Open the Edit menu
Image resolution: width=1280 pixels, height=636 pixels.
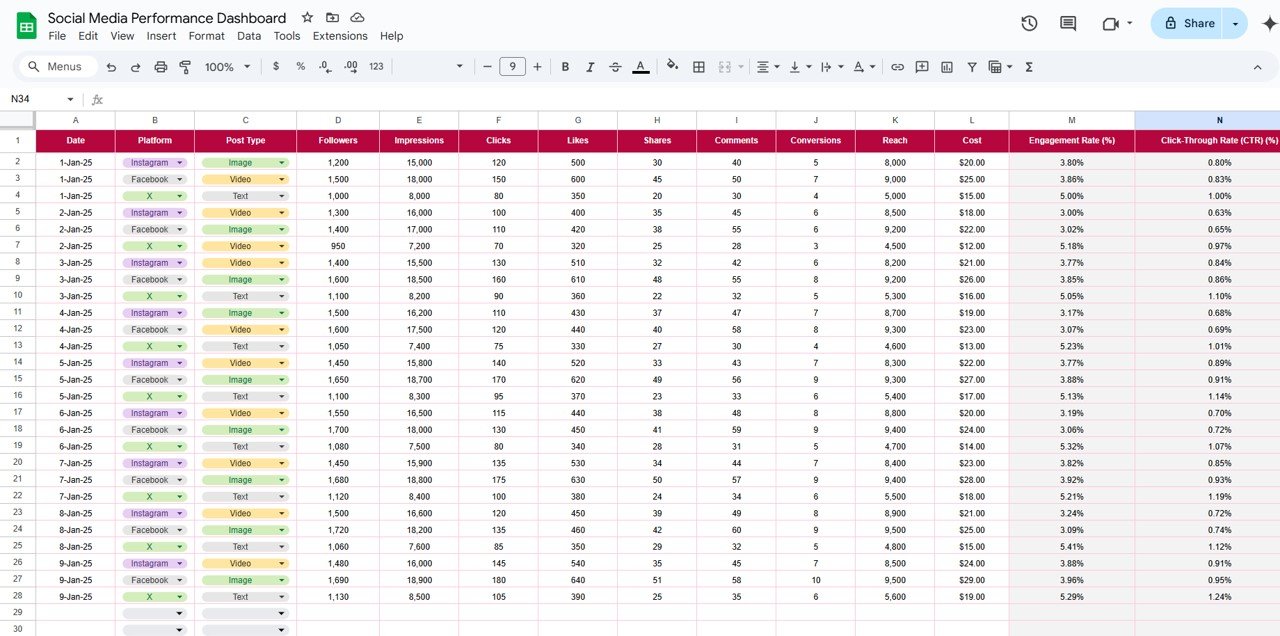pyautogui.click(x=88, y=36)
